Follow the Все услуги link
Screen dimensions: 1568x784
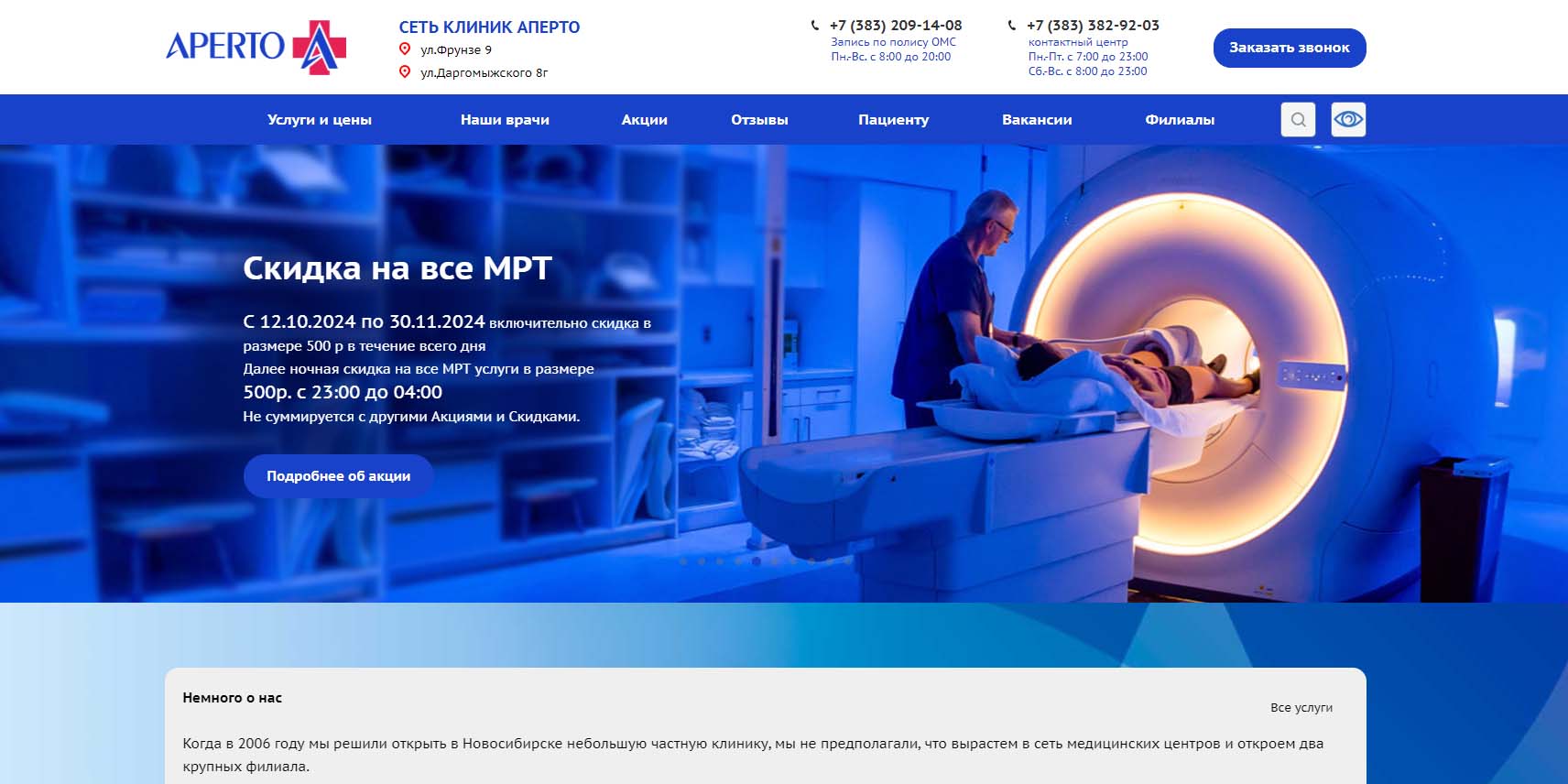(1301, 708)
